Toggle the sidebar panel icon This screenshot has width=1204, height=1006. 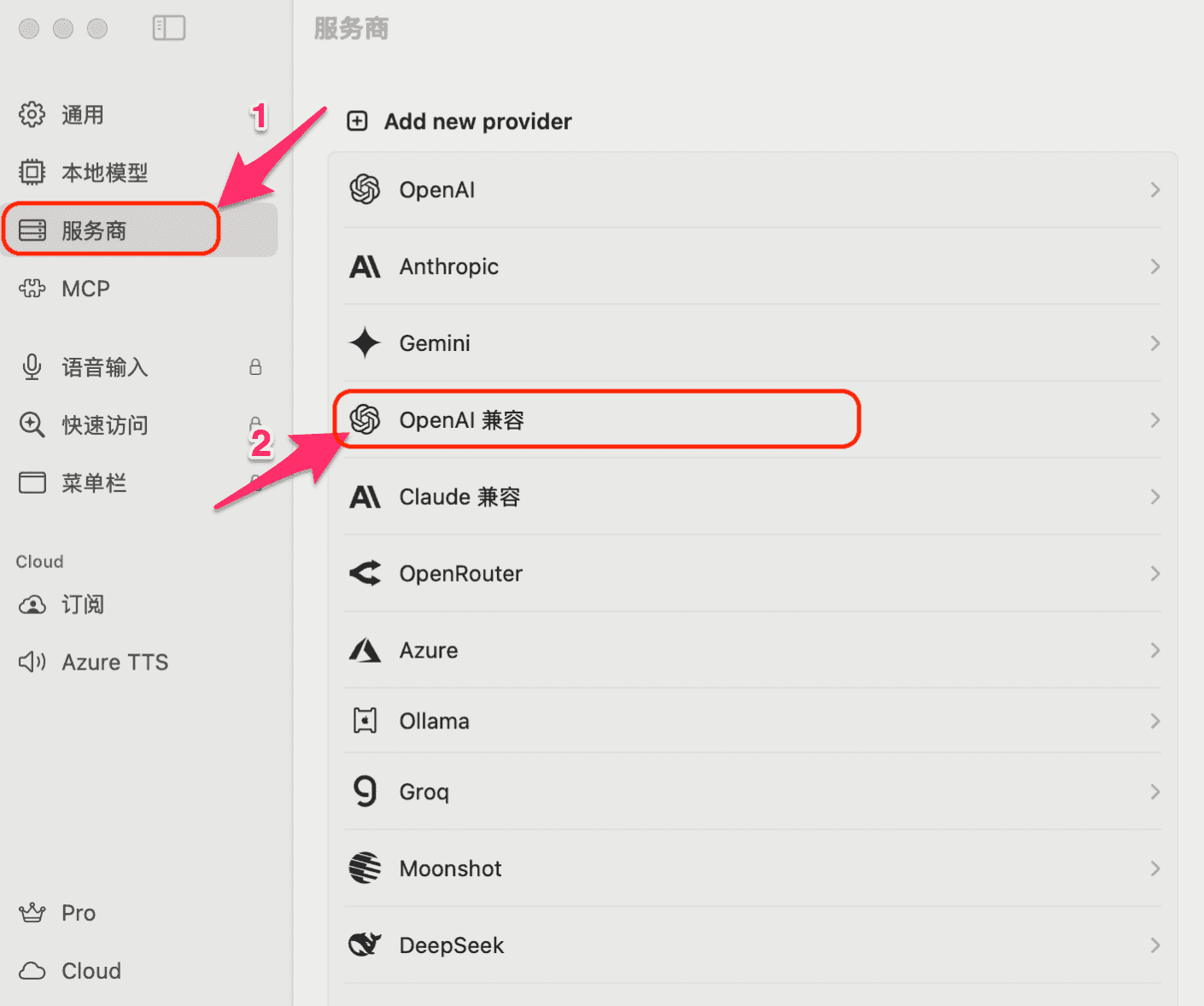tap(168, 28)
